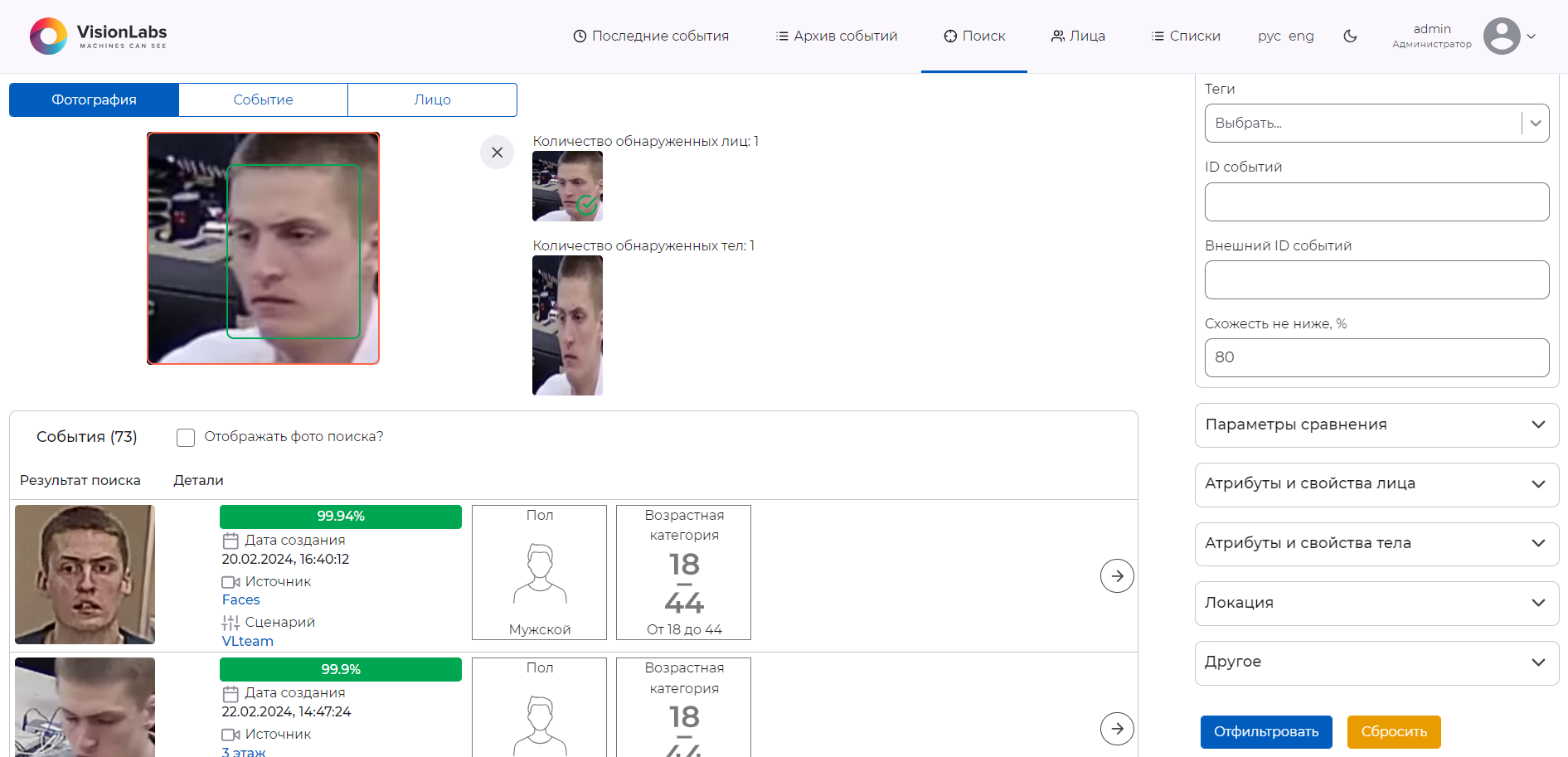The height and width of the screenshot is (757, 1568).
Task: Open details arrow for the 99.94% event
Action: pyautogui.click(x=1117, y=576)
